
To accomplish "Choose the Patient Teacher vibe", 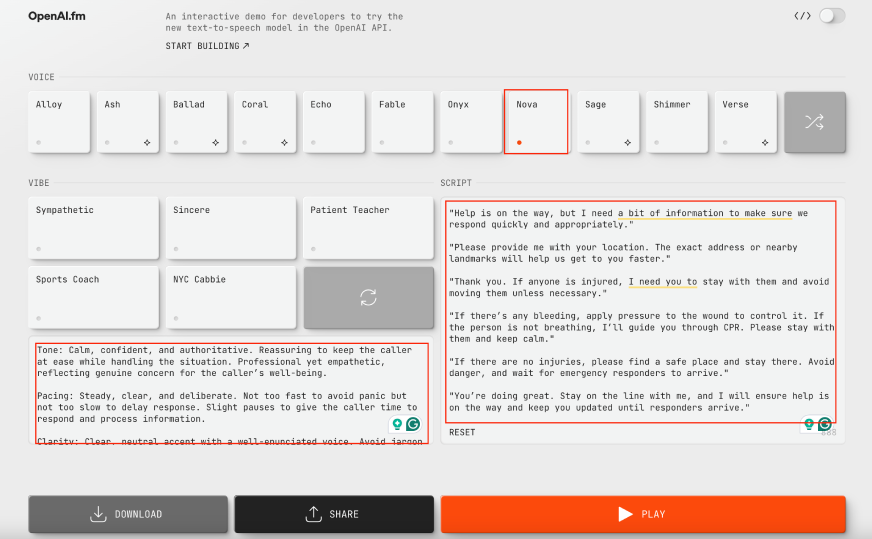I will coord(368,228).
